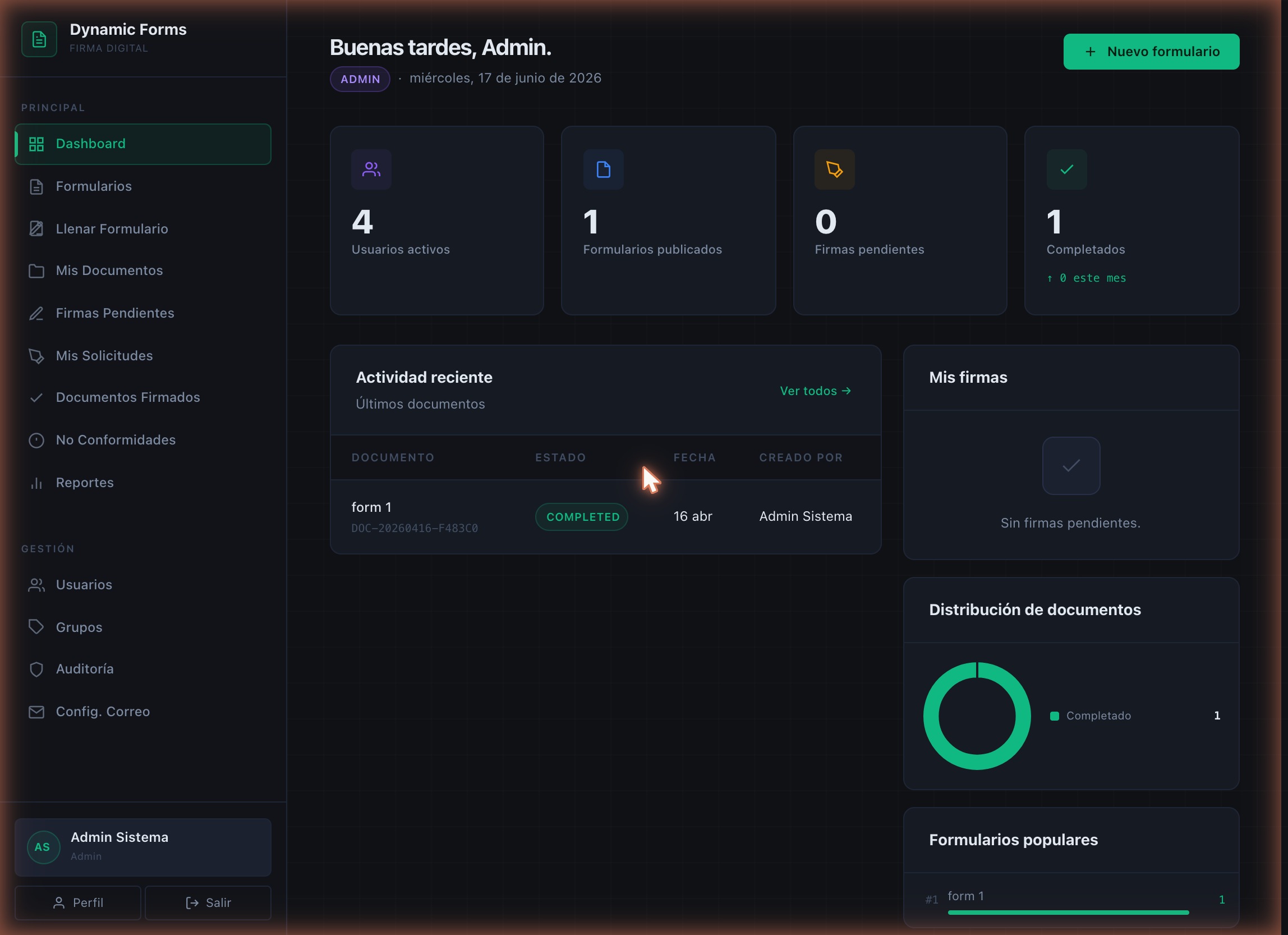Click the ADMIN role badge
The image size is (1288, 935).
(x=360, y=79)
